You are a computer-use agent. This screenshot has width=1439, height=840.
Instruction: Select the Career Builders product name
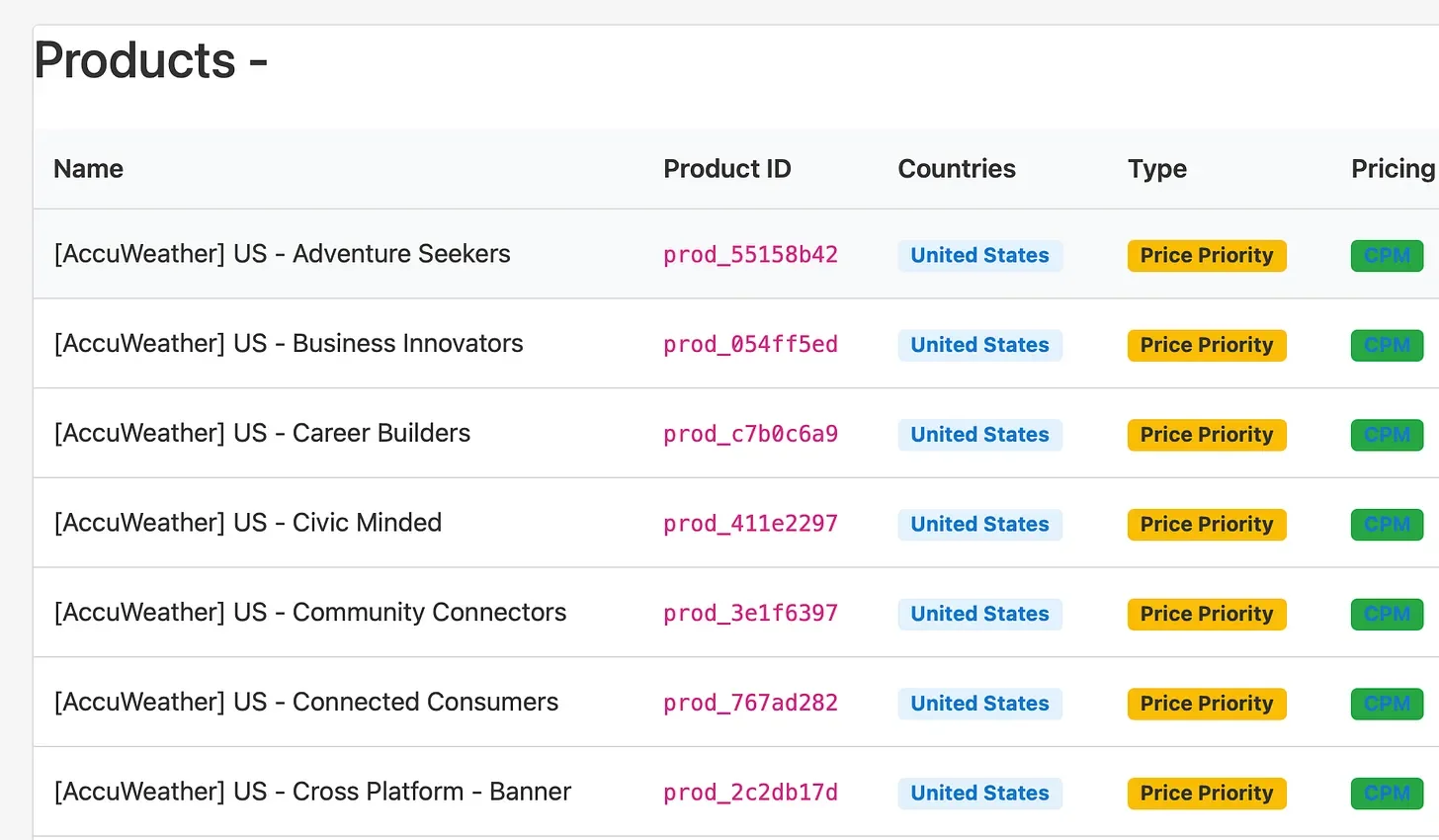[x=262, y=433]
